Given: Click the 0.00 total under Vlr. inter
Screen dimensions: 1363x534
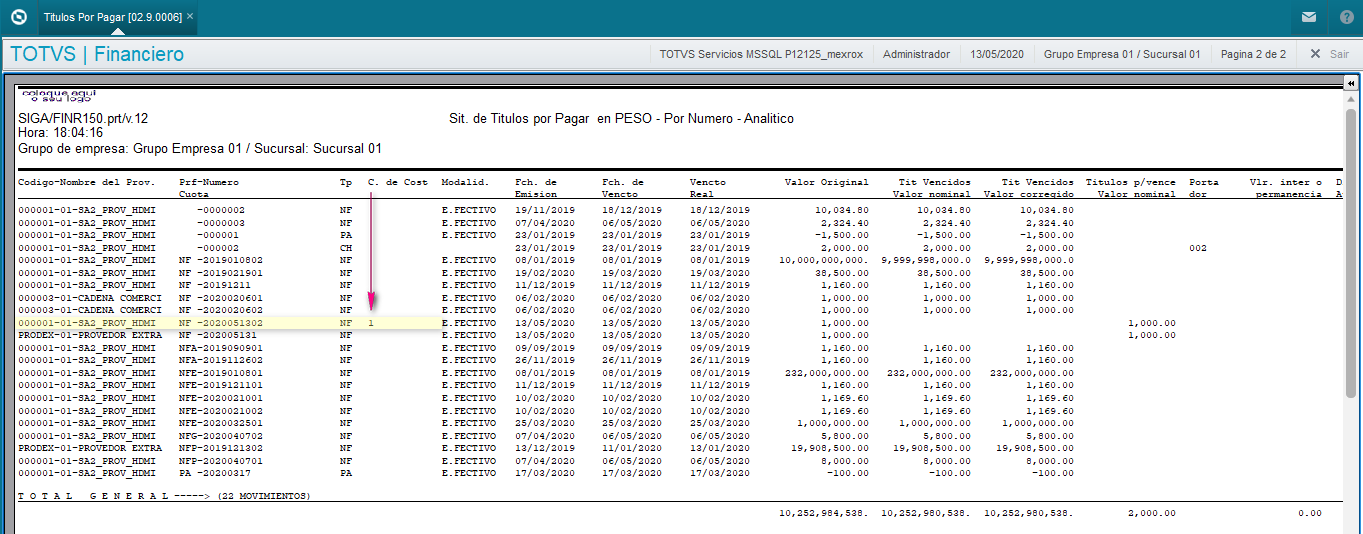Looking at the screenshot, I should click(1310, 512).
